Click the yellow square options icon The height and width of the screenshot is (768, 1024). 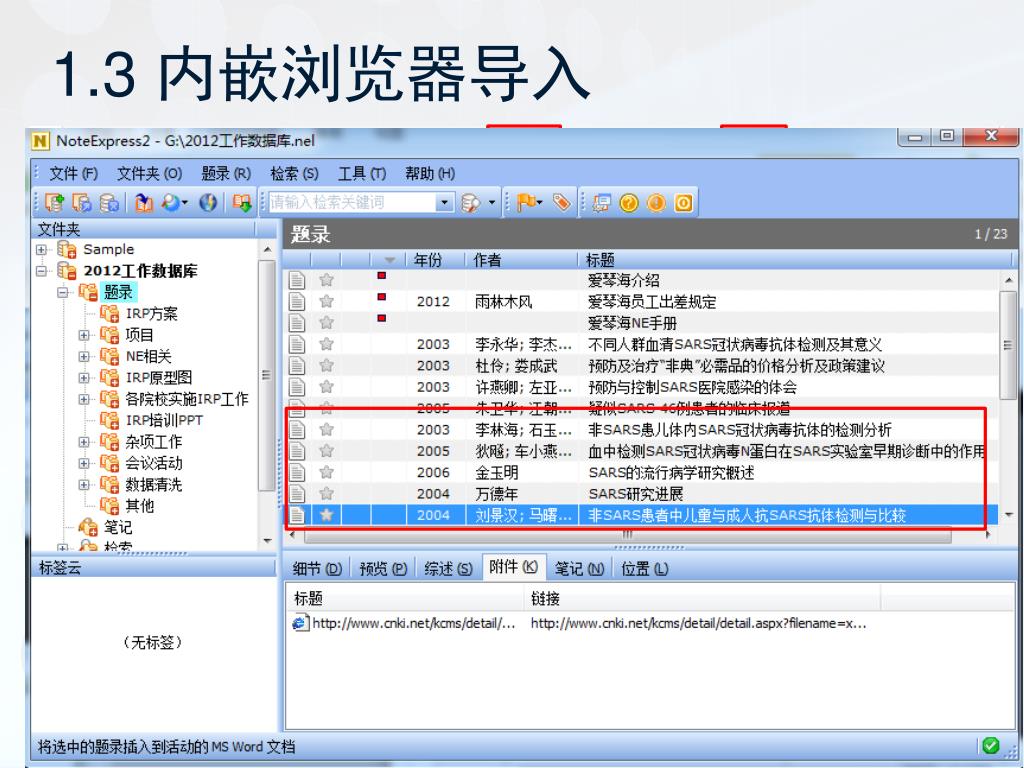pos(683,203)
